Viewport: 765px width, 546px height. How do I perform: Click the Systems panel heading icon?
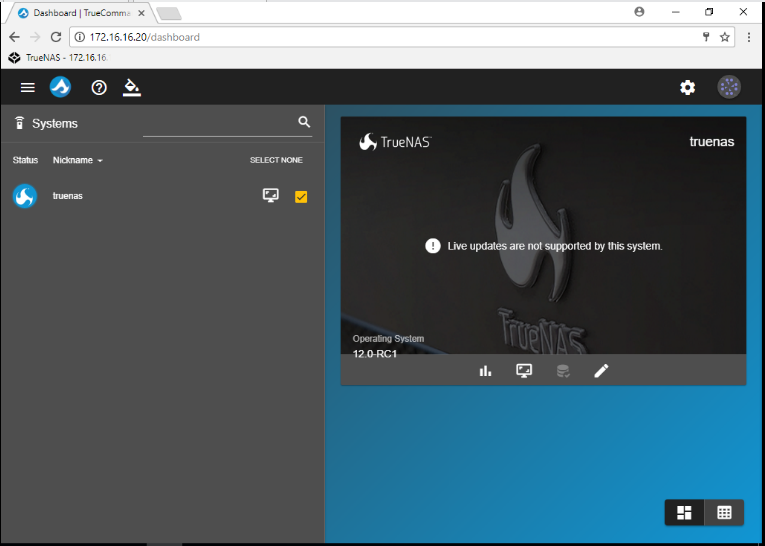[20, 123]
